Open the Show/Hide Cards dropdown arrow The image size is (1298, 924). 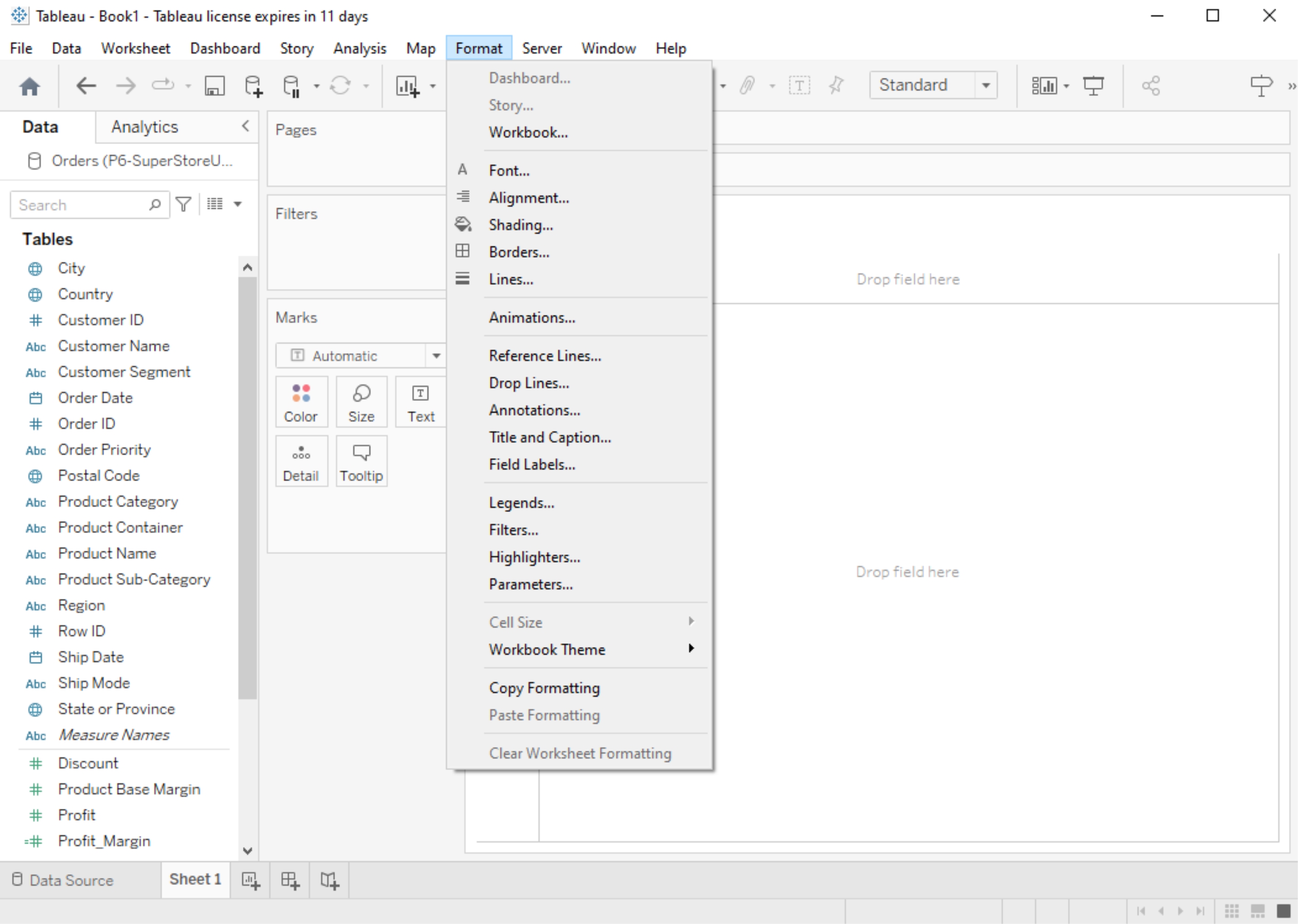click(1067, 87)
